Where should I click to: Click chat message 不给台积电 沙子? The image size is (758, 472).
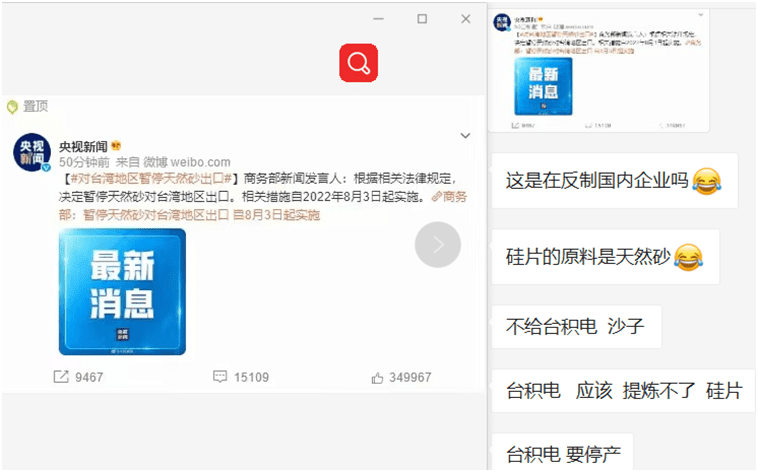click(x=576, y=326)
